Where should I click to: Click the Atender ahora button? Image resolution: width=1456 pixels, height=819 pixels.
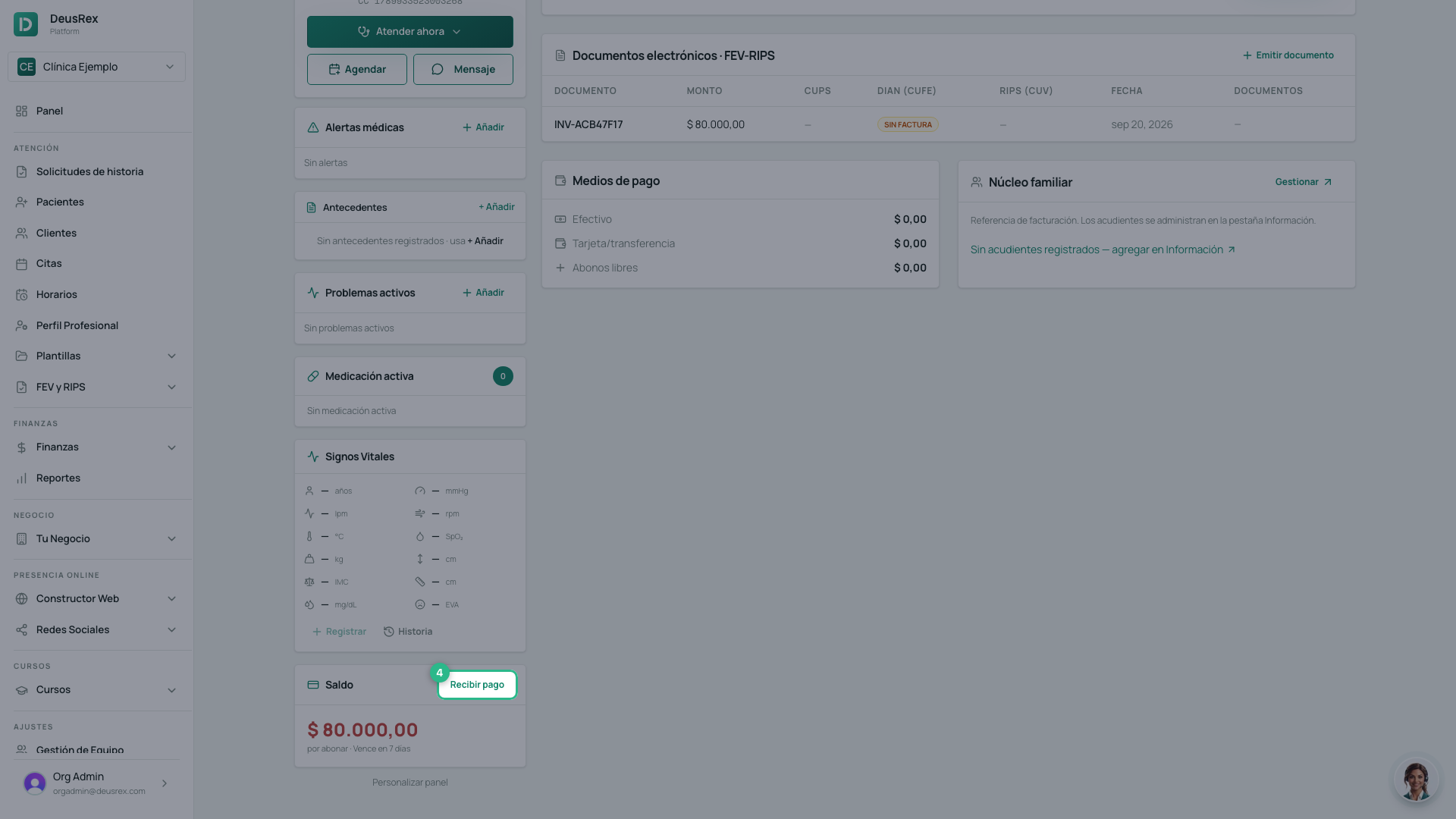pos(409,32)
